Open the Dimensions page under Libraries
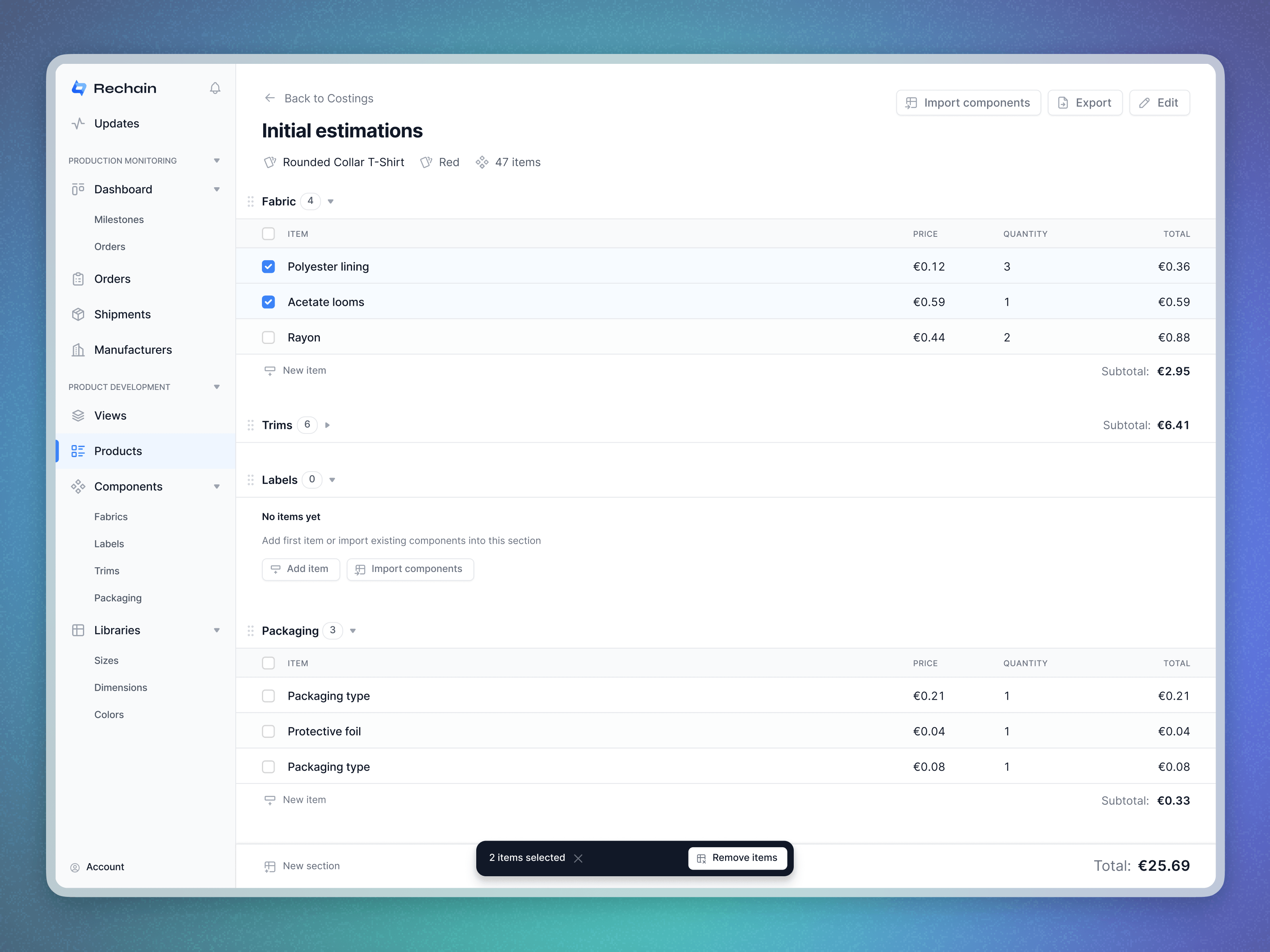This screenshot has width=1270, height=952. 120,687
